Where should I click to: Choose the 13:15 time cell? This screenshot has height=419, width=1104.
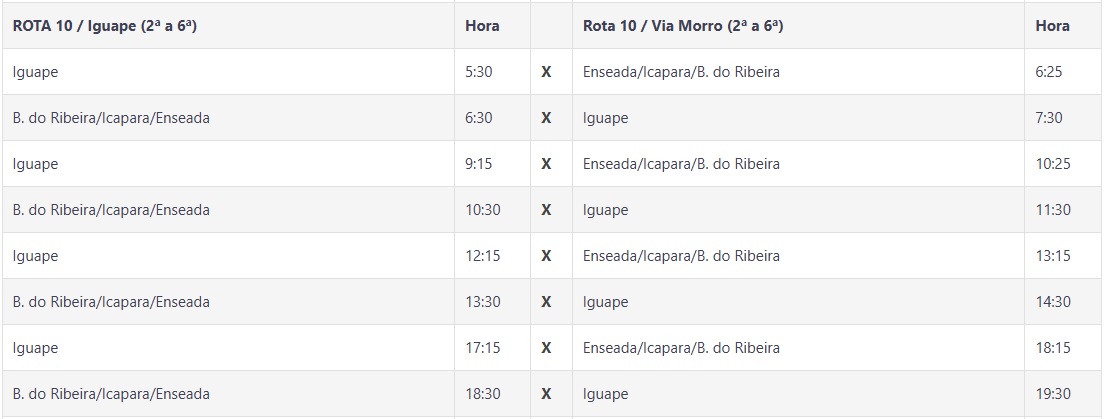[1053, 256]
